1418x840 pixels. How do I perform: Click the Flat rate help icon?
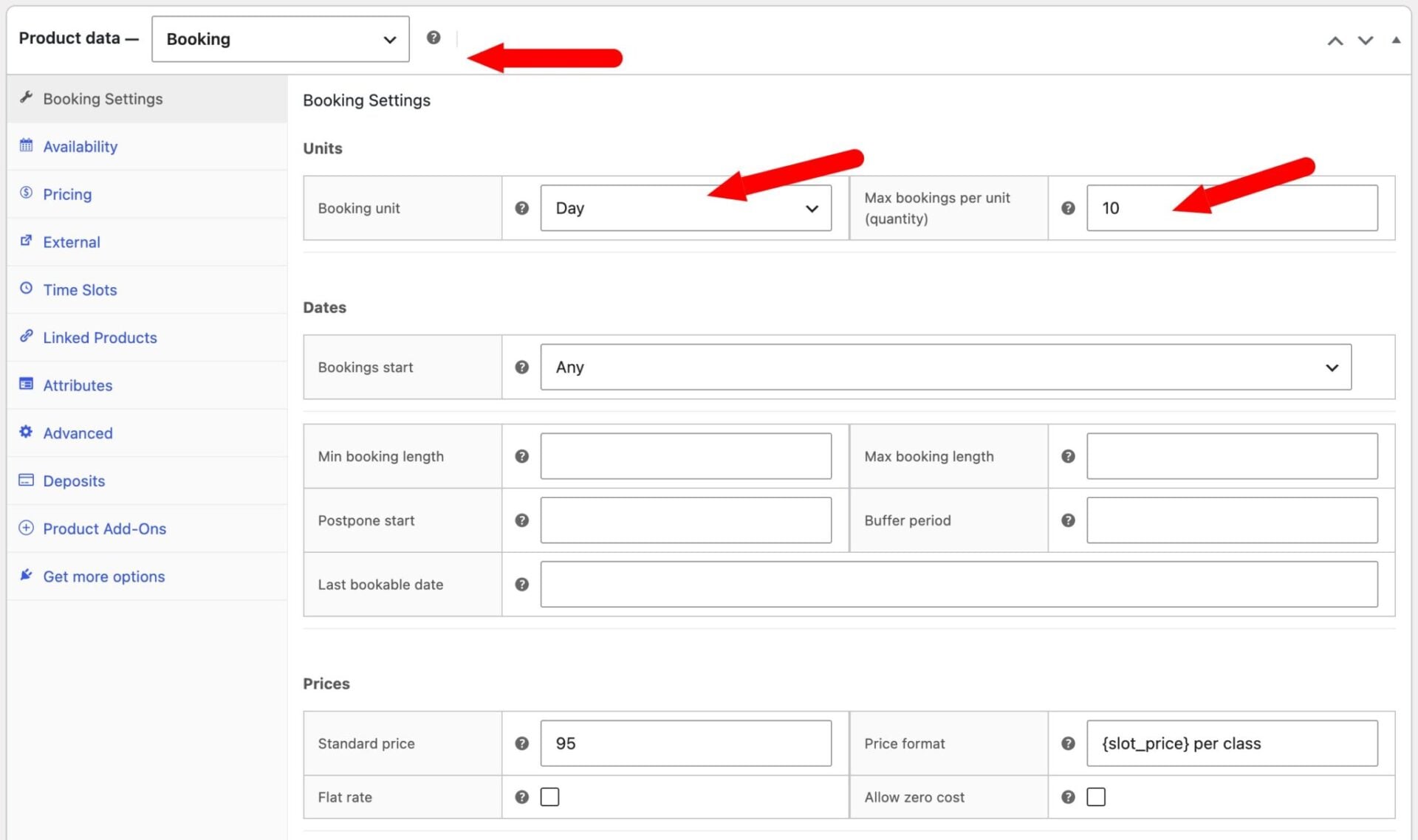point(521,797)
